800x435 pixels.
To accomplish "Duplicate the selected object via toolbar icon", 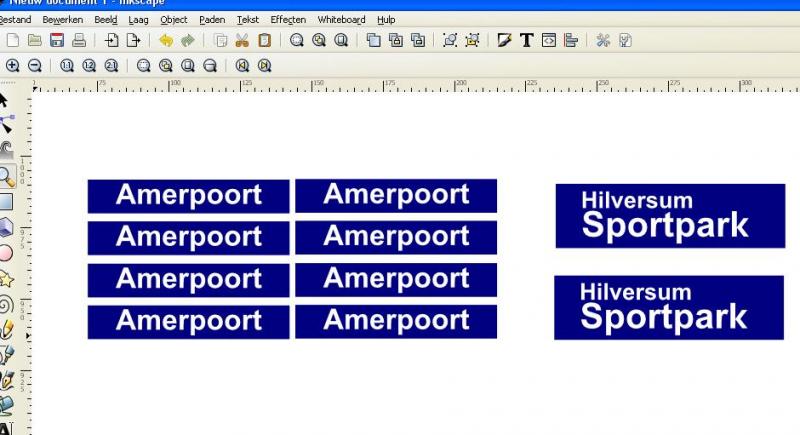I will (x=373, y=40).
